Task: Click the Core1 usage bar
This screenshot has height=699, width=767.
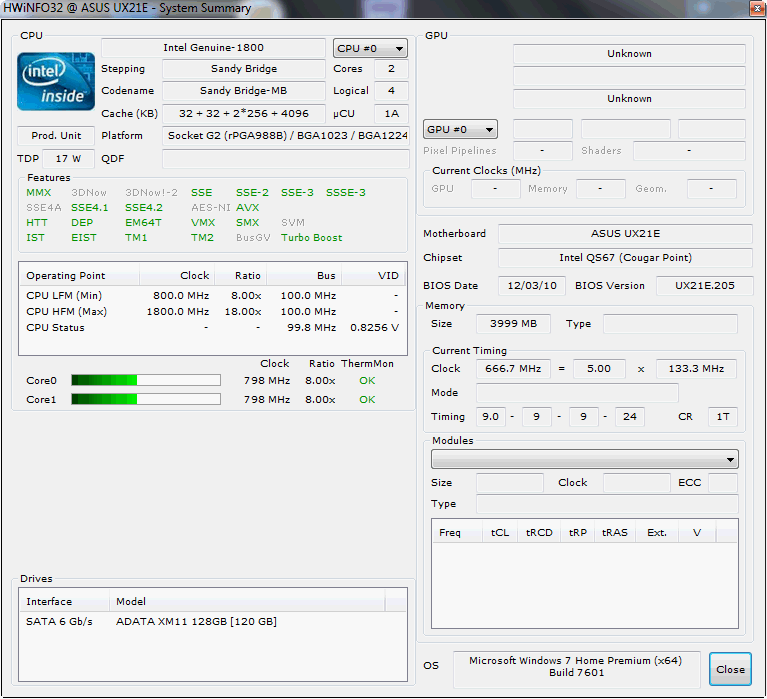Action: [x=146, y=399]
